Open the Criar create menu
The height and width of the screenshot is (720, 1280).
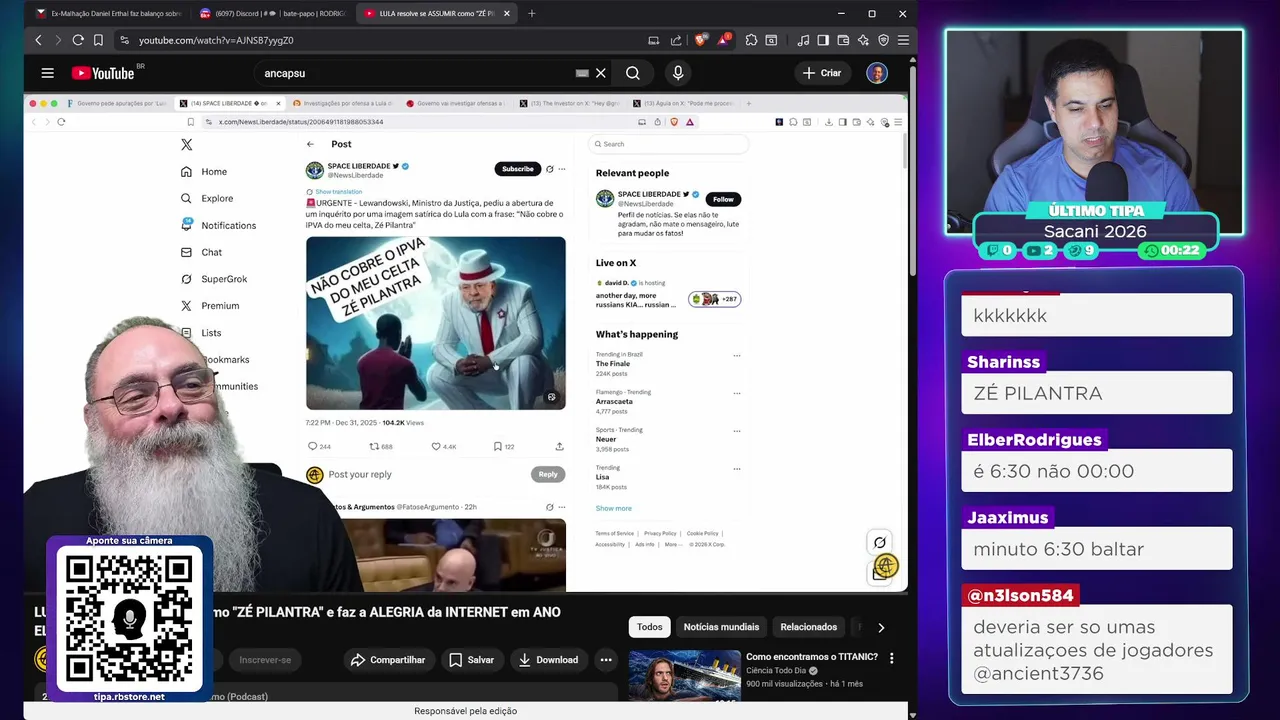[822, 73]
